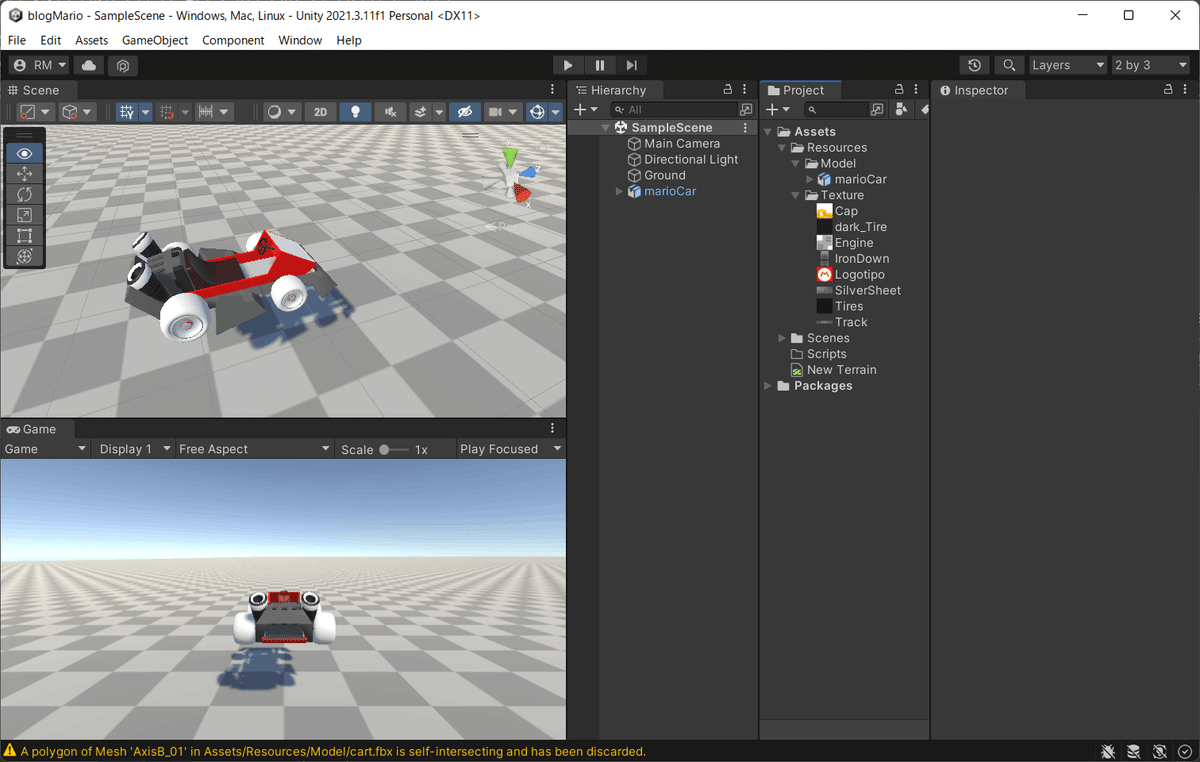This screenshot has width=1200, height=762.
Task: Select the View (eye) tool in Scene
Action: click(25, 153)
